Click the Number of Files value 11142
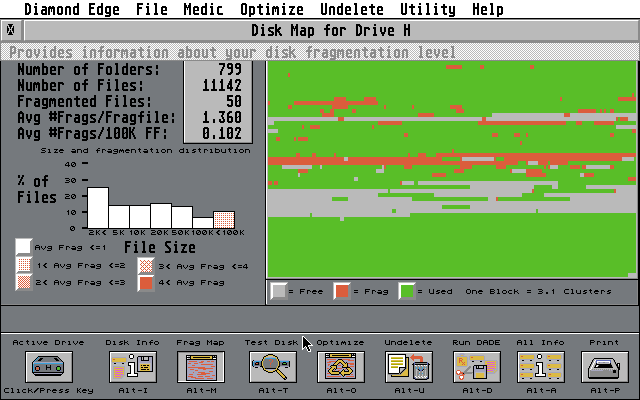Image resolution: width=640 pixels, height=400 pixels. pyautogui.click(x=222, y=85)
